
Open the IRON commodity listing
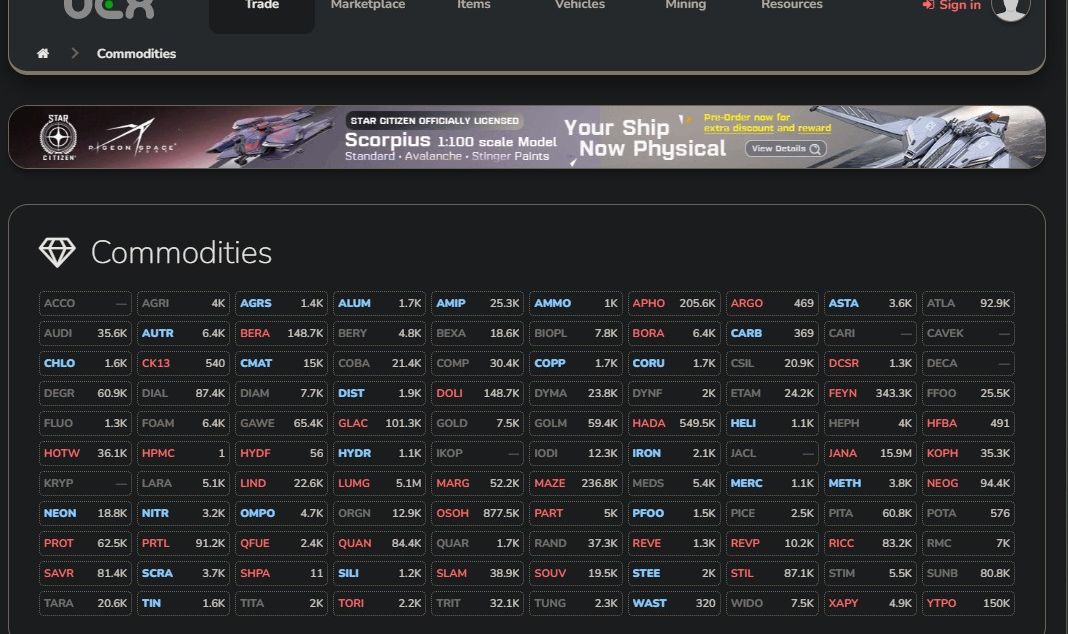672,453
